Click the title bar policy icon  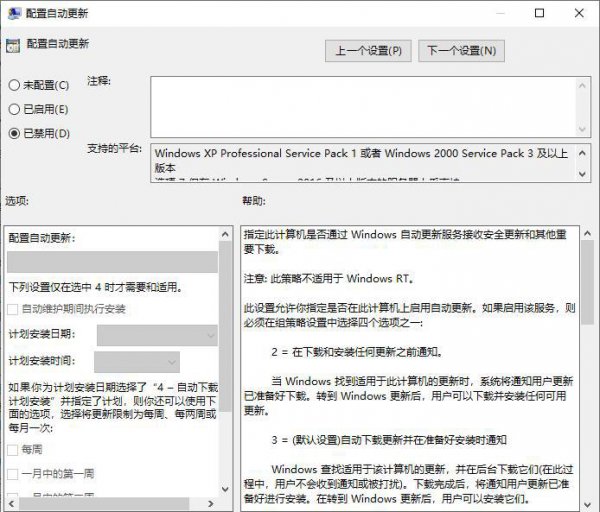coord(14,13)
